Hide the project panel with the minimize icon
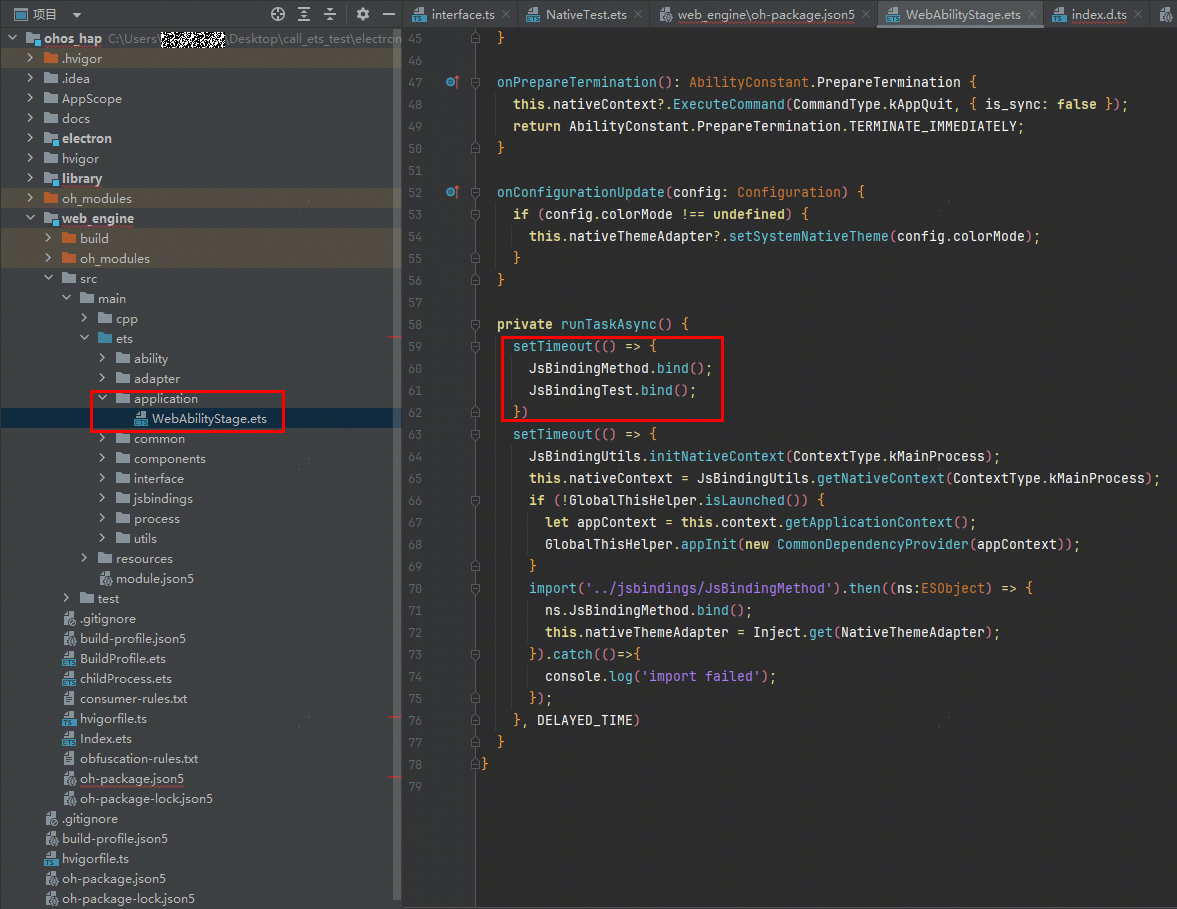The width and height of the screenshot is (1177, 909). click(x=389, y=14)
